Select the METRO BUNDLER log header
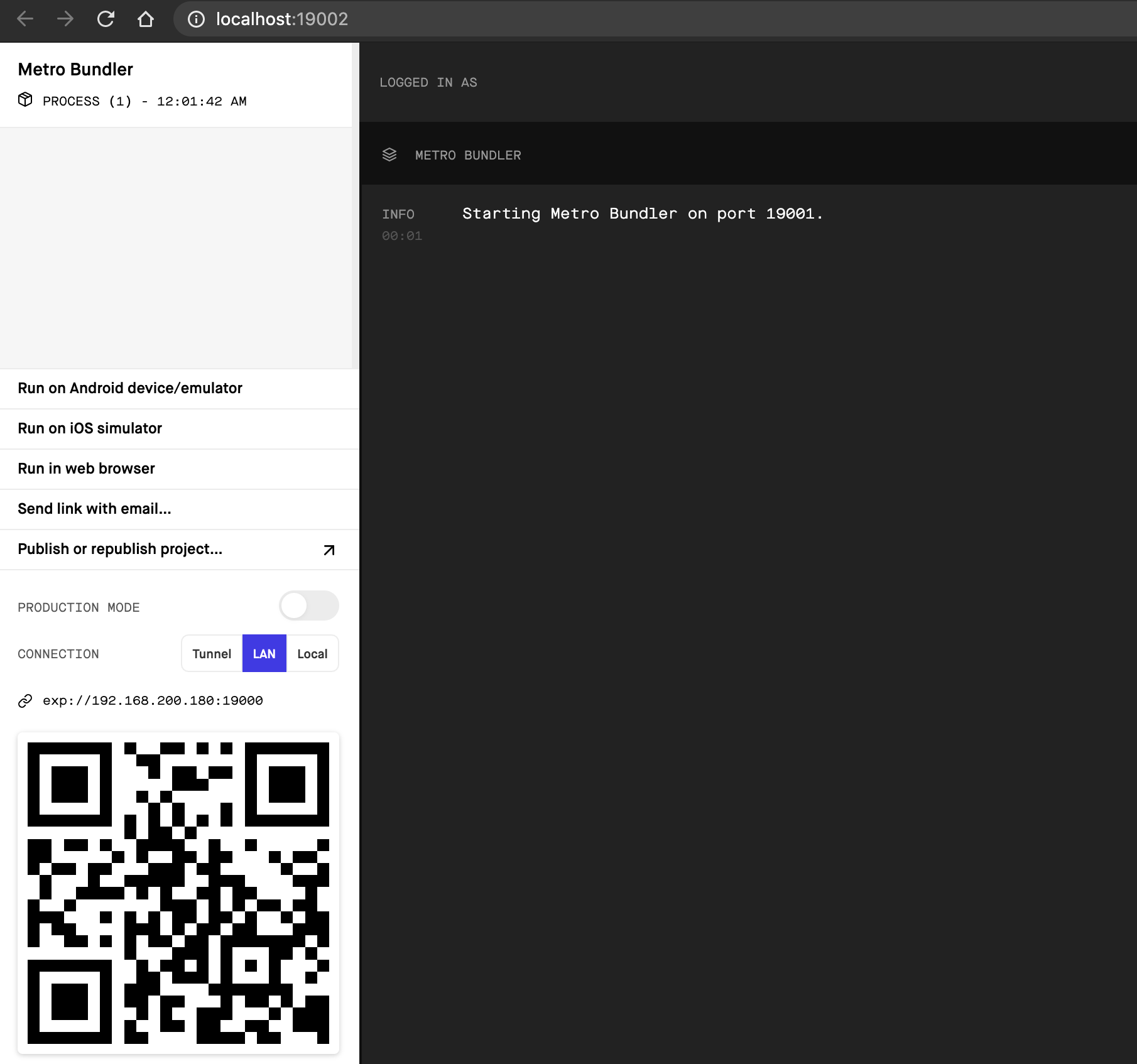1137x1064 pixels. coord(749,153)
